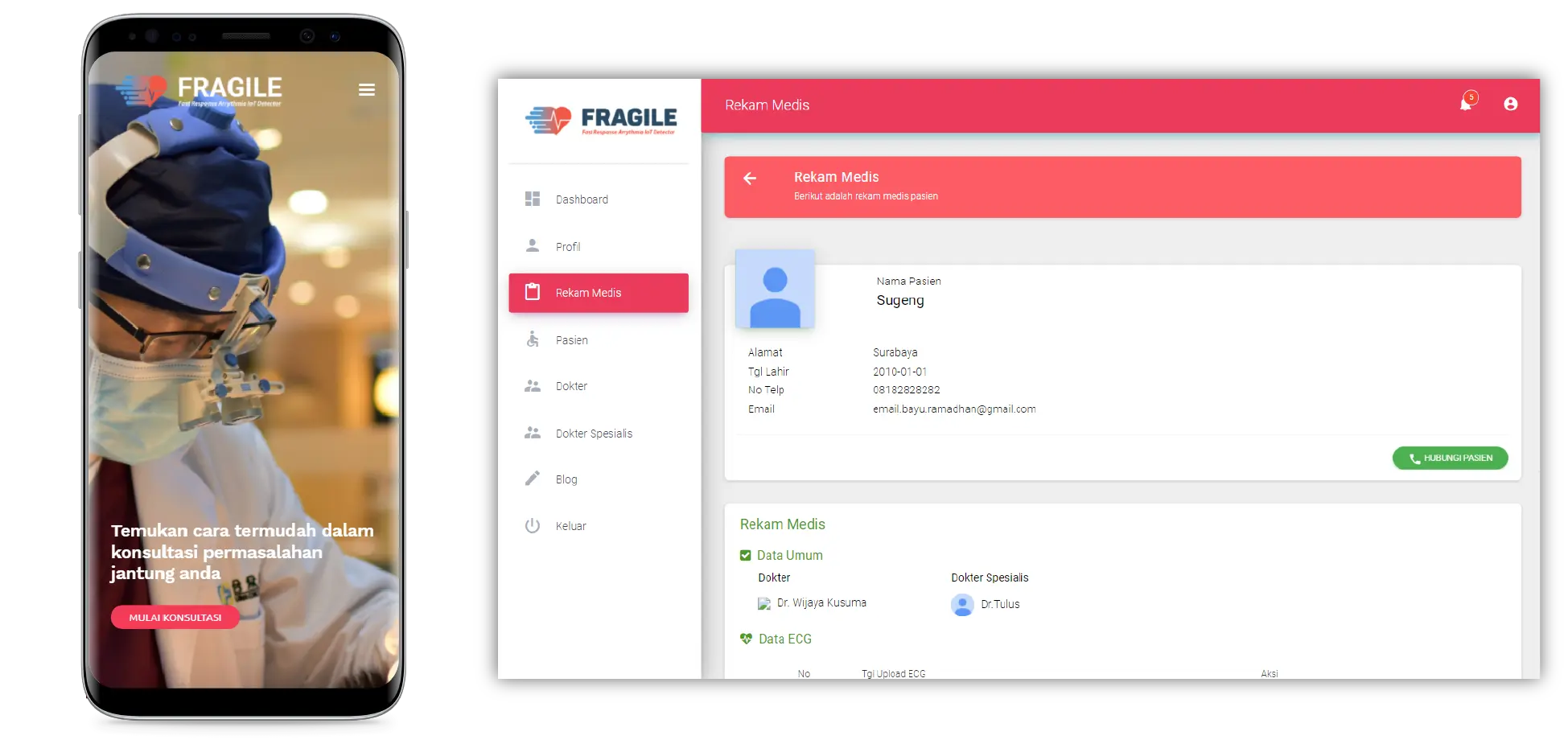
Task: Click the Dashboard grid icon in sidebar
Action: (533, 199)
